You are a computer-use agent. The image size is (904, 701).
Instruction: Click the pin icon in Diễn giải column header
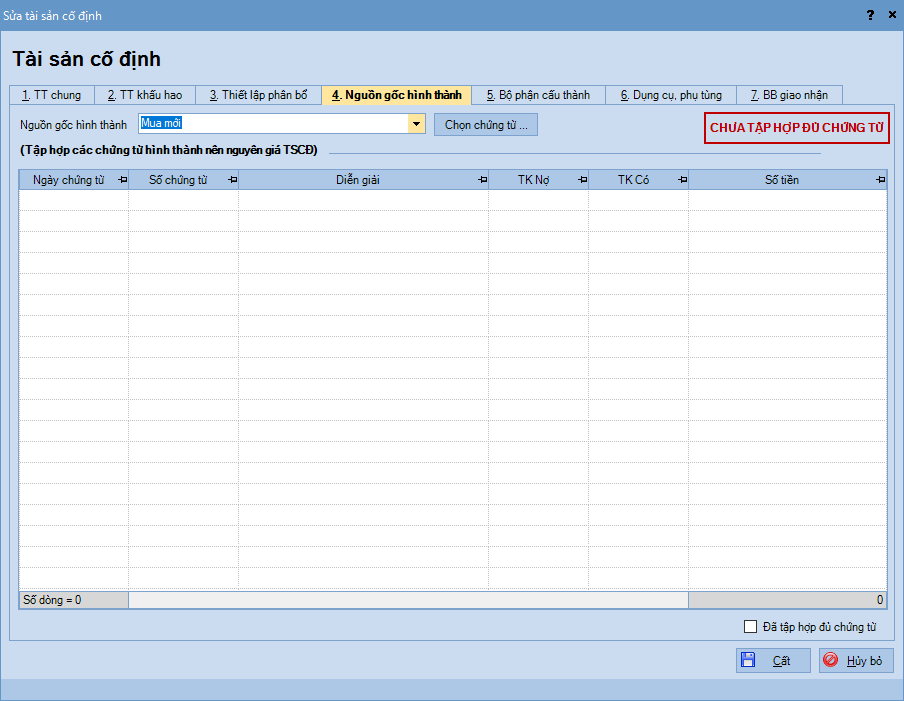[482, 180]
